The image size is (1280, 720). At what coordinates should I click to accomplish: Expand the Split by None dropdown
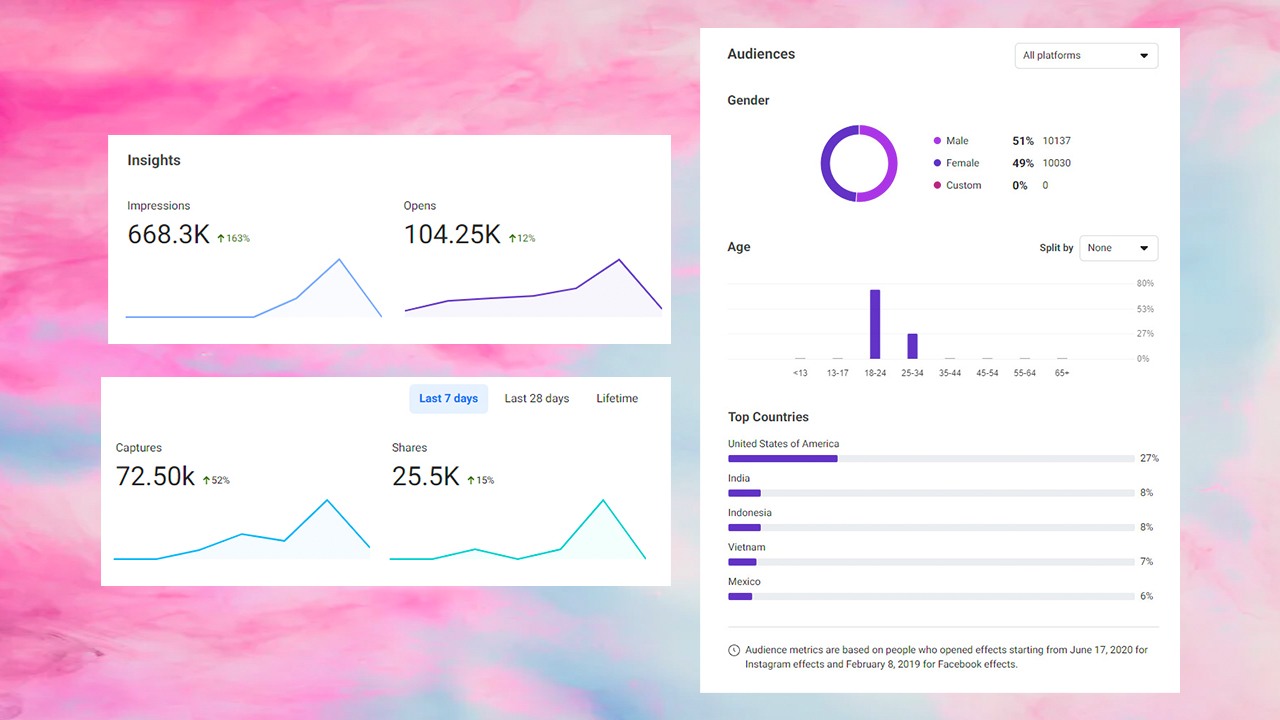point(1118,248)
